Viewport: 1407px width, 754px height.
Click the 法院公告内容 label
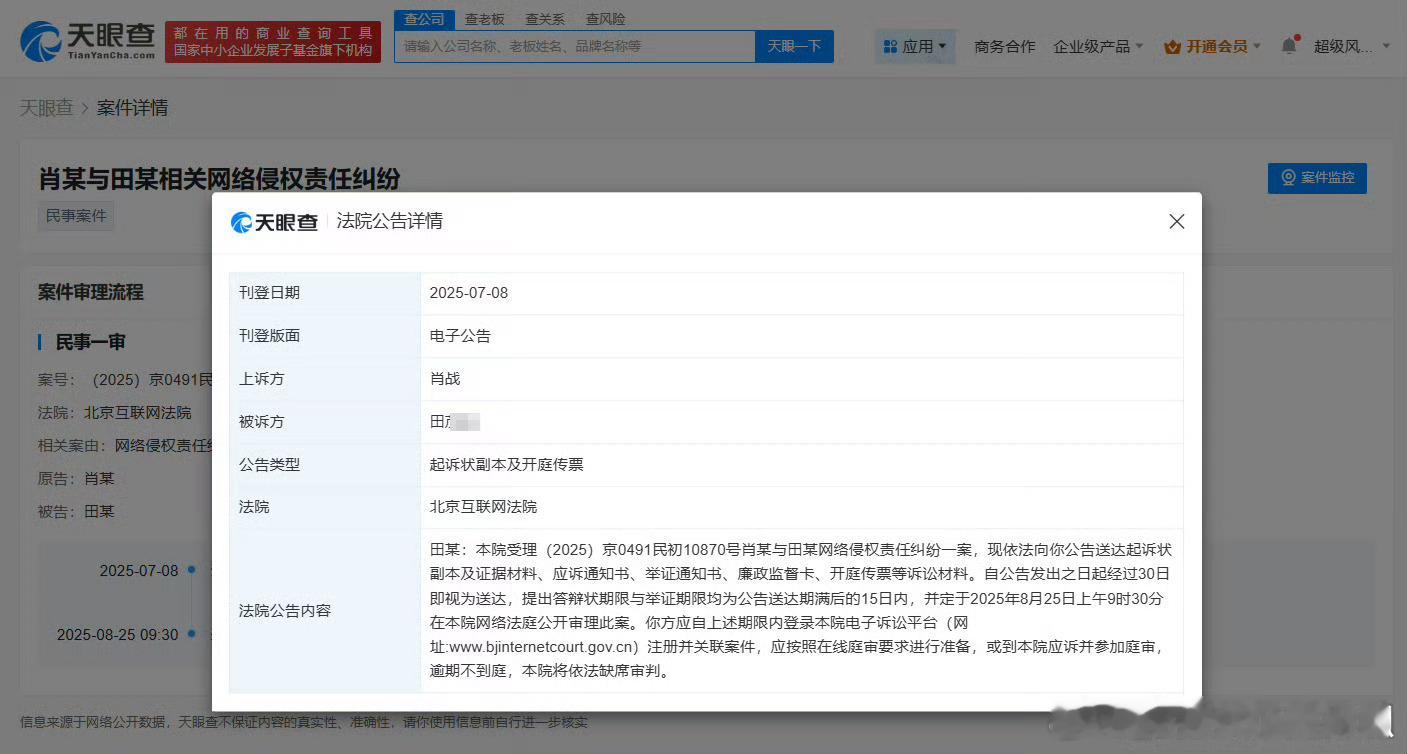coord(284,610)
